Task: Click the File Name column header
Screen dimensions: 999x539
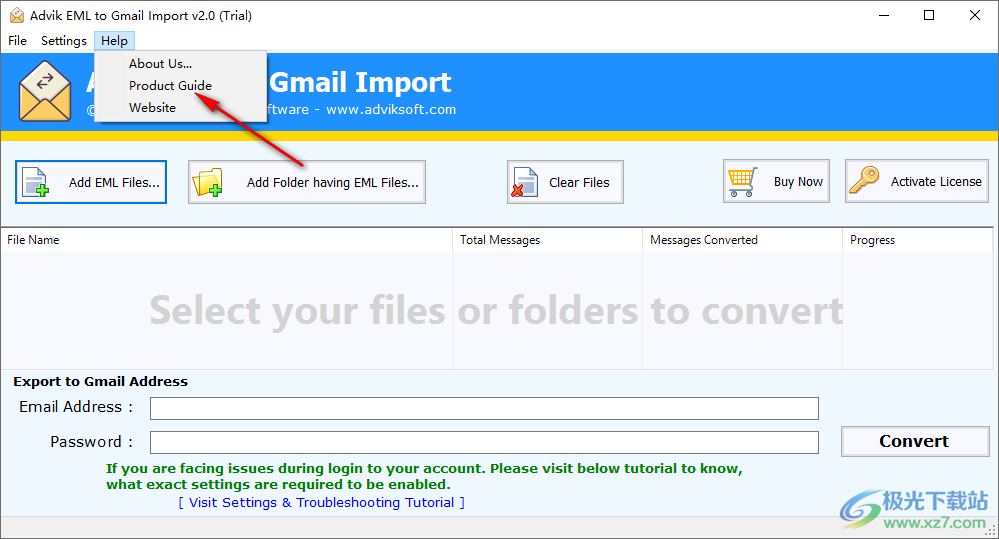Action: point(226,240)
